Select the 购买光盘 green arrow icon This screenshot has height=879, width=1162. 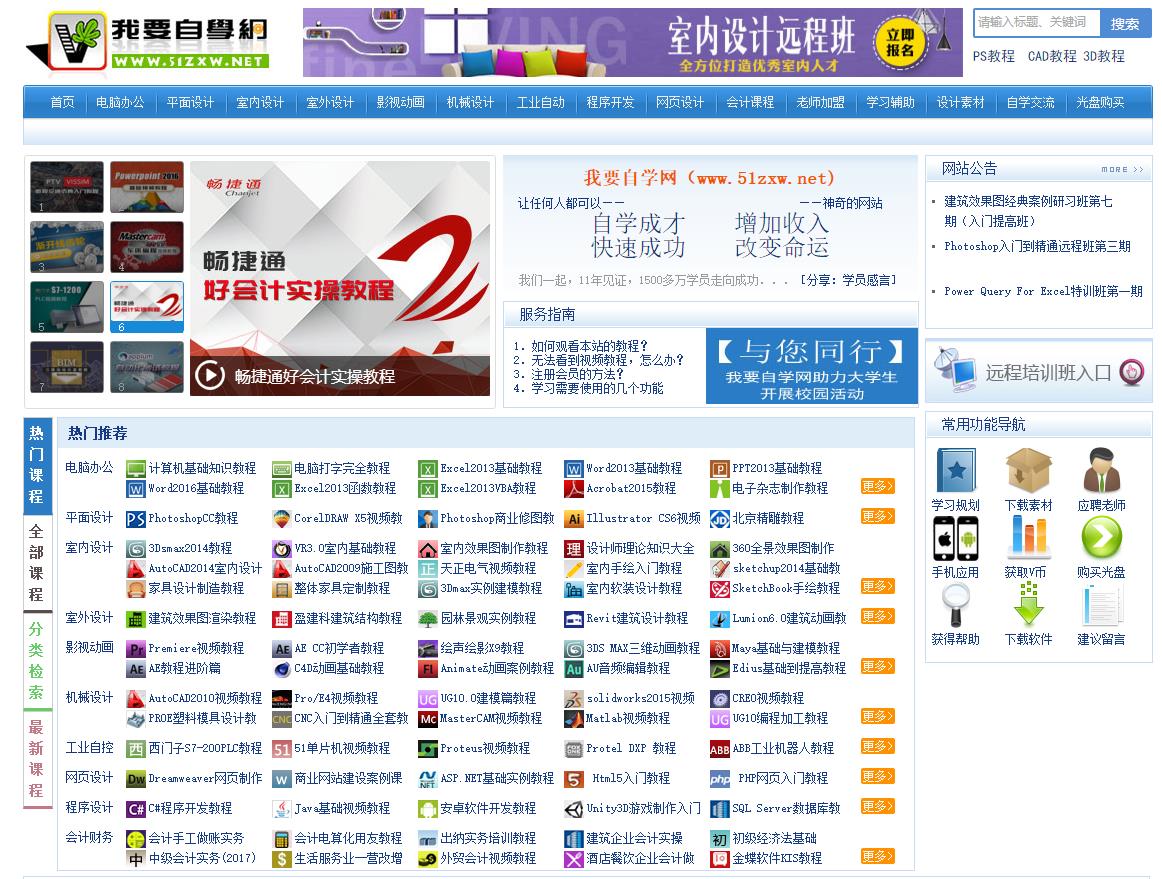pyautogui.click(x=1102, y=537)
